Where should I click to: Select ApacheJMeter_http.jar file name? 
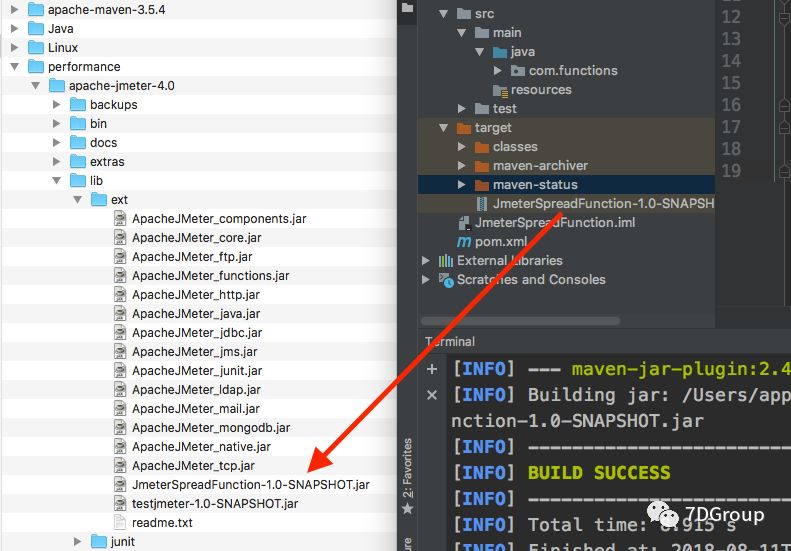click(x=196, y=295)
